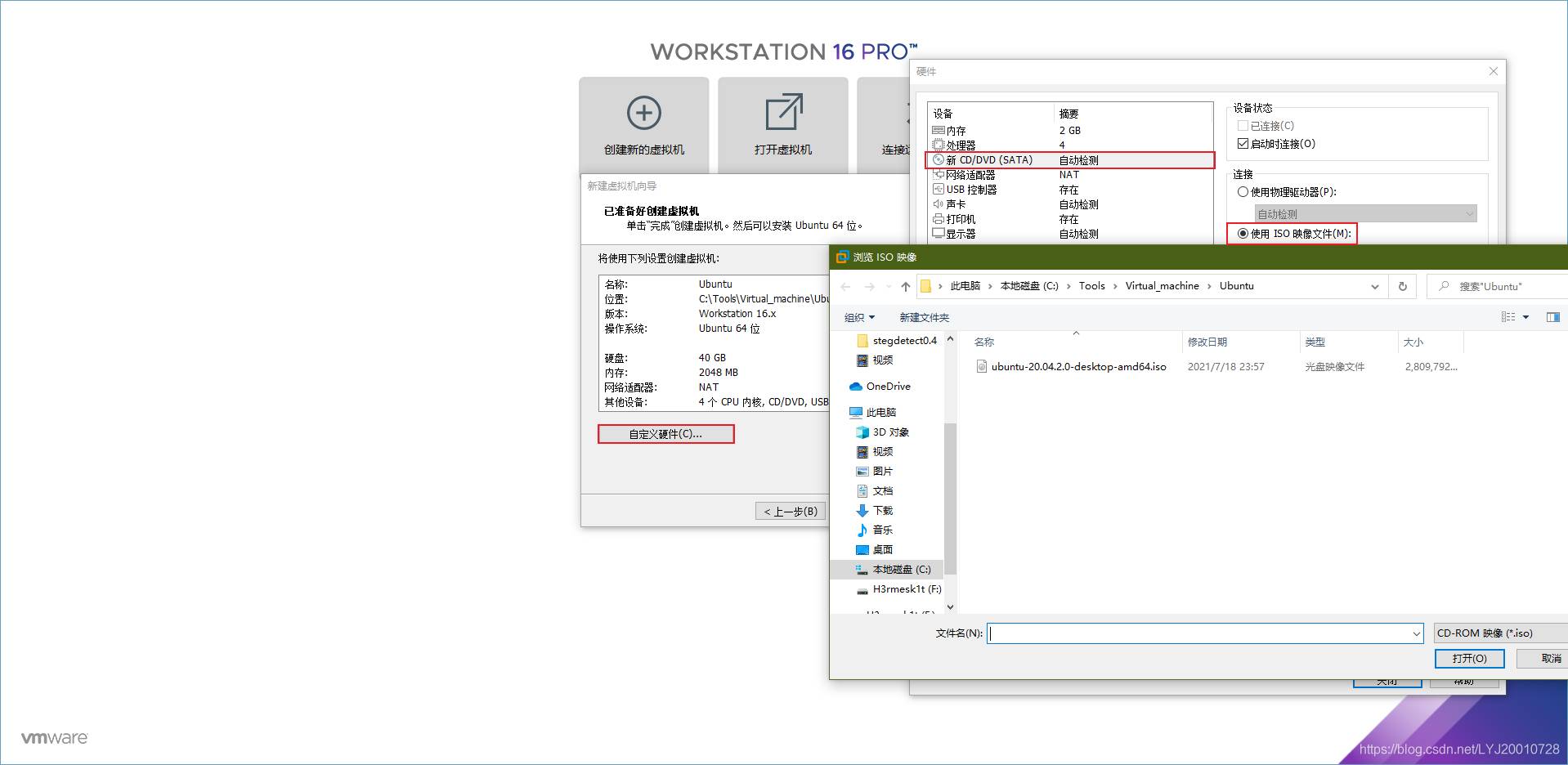1568x765 pixels.
Task: Click New folder (新建文件夹) button
Action: point(924,317)
